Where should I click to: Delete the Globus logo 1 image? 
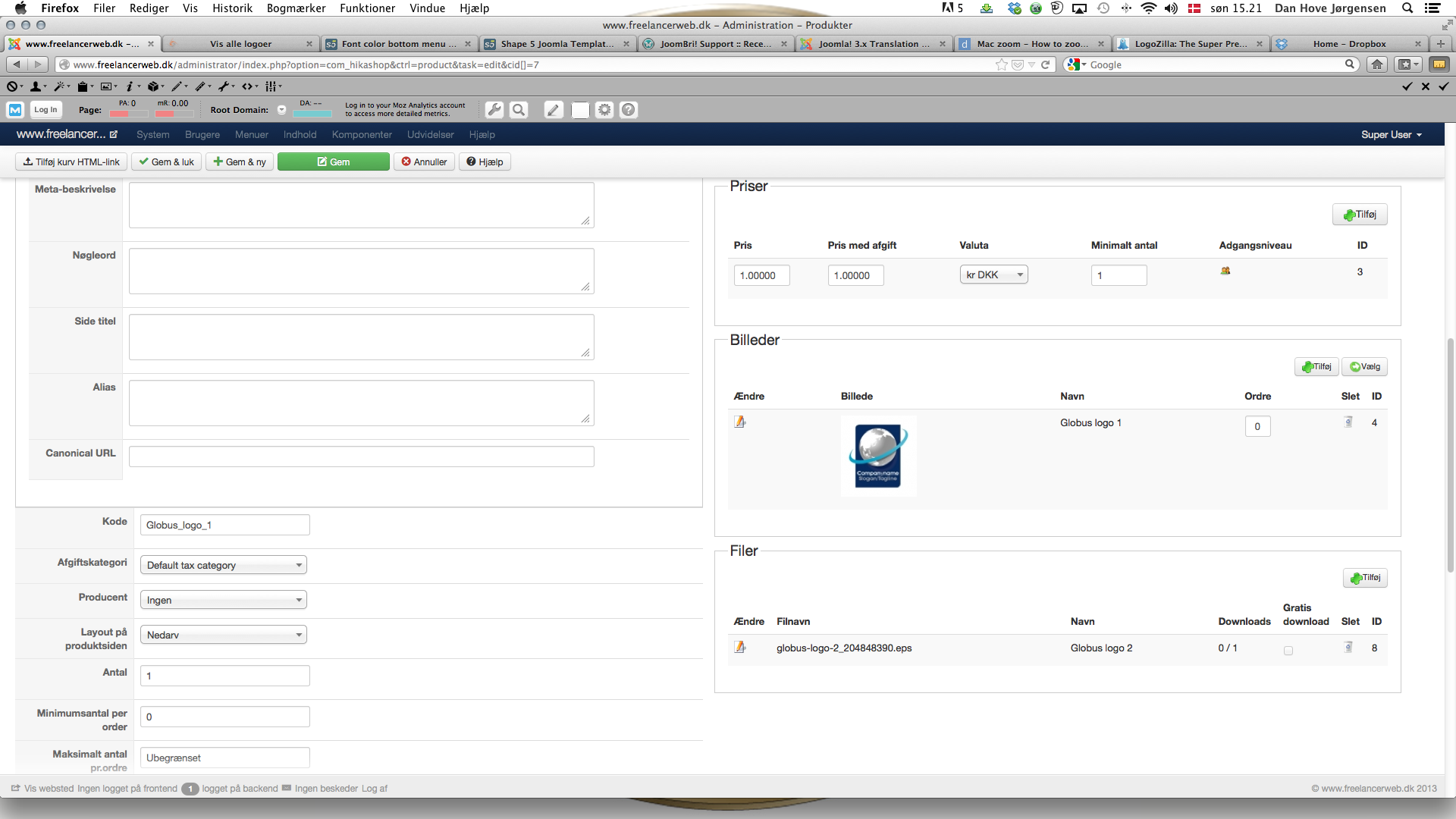(1348, 422)
